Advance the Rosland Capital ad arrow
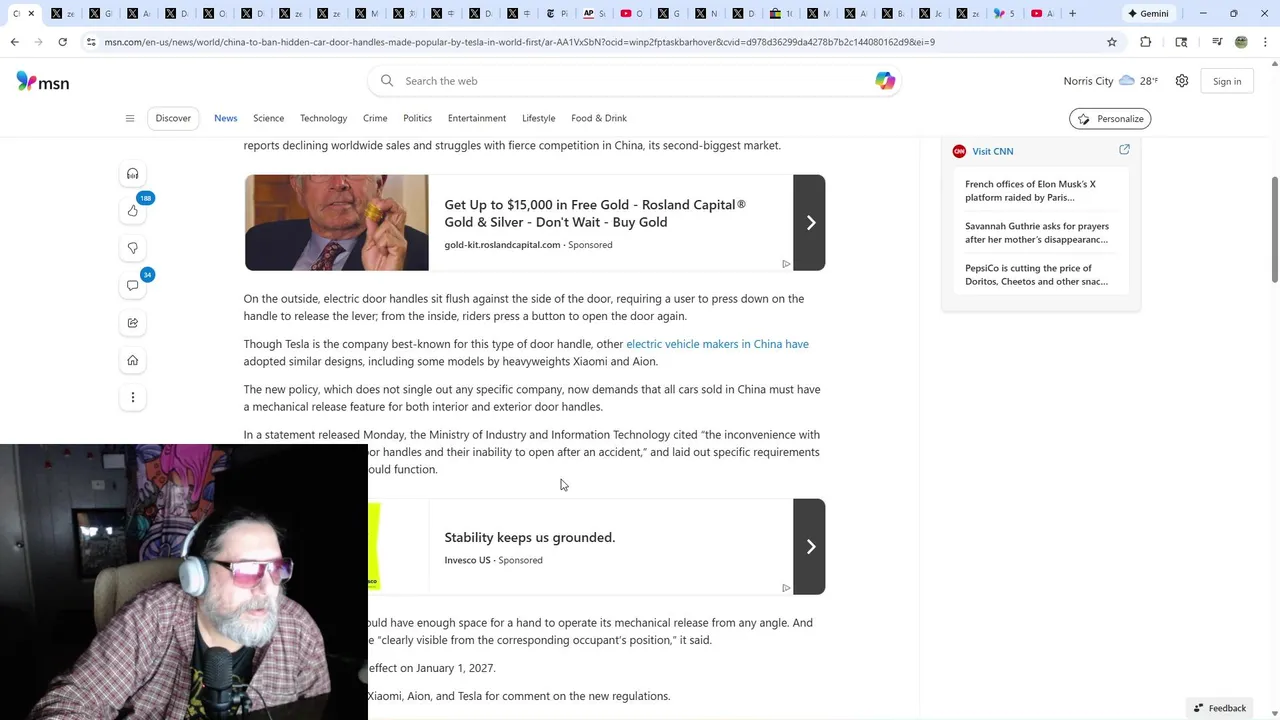1280x720 pixels. (809, 222)
